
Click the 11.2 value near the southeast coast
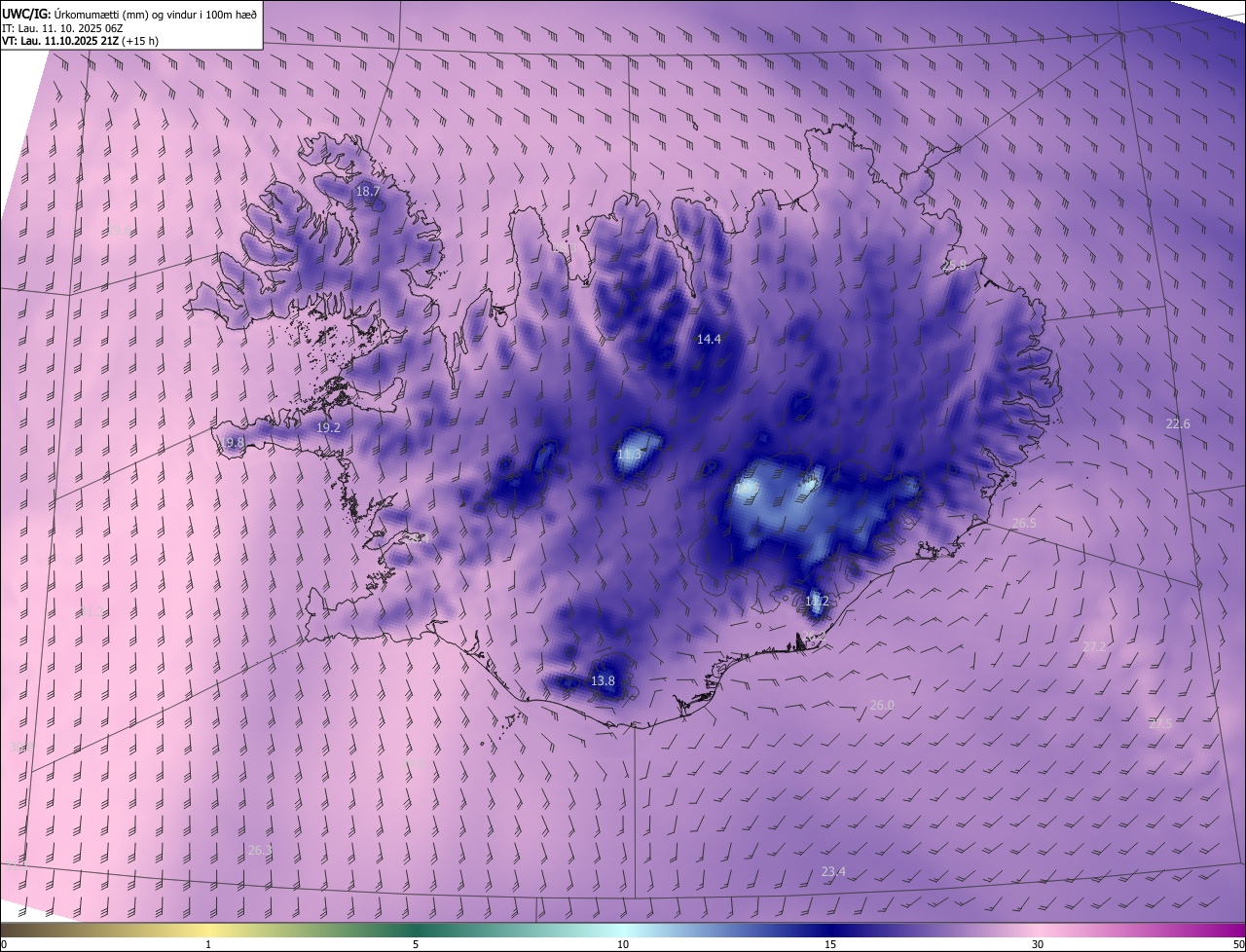817,602
